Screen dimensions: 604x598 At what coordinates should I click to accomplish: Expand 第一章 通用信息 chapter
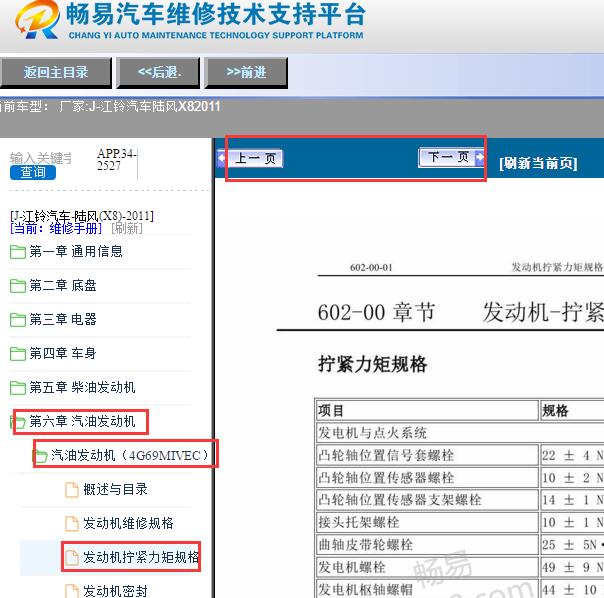pyautogui.click(x=76, y=252)
